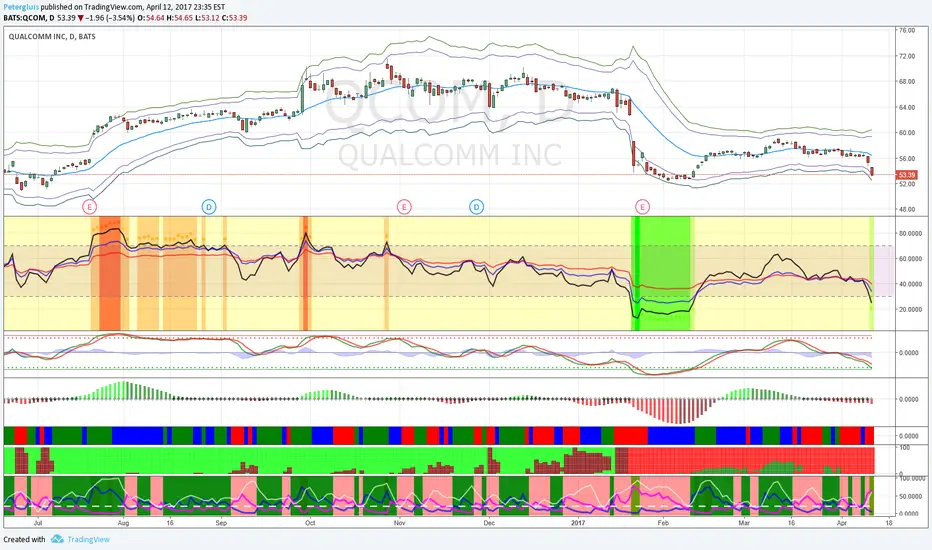
Task: Select the red 53.39 current price tag
Action: 906,175
